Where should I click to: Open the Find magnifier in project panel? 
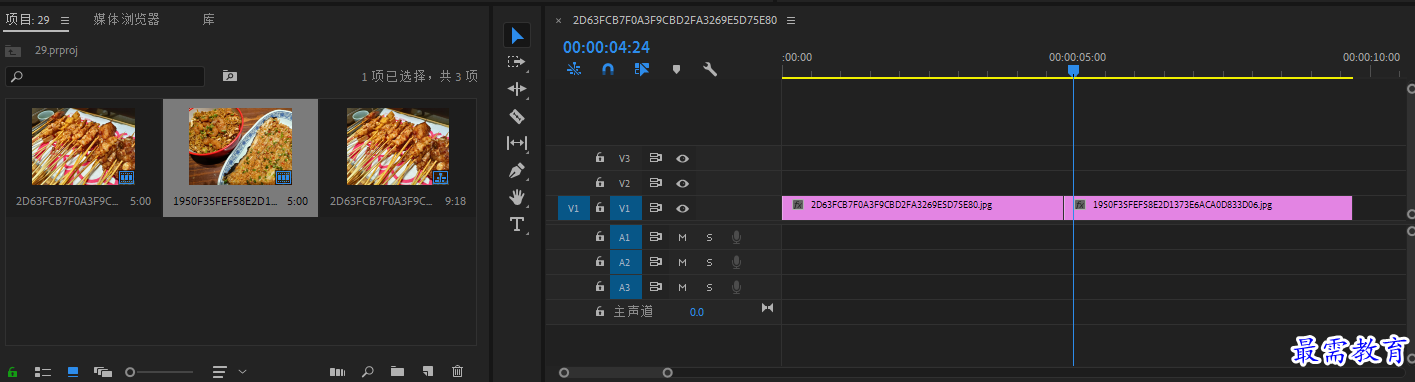[x=367, y=371]
